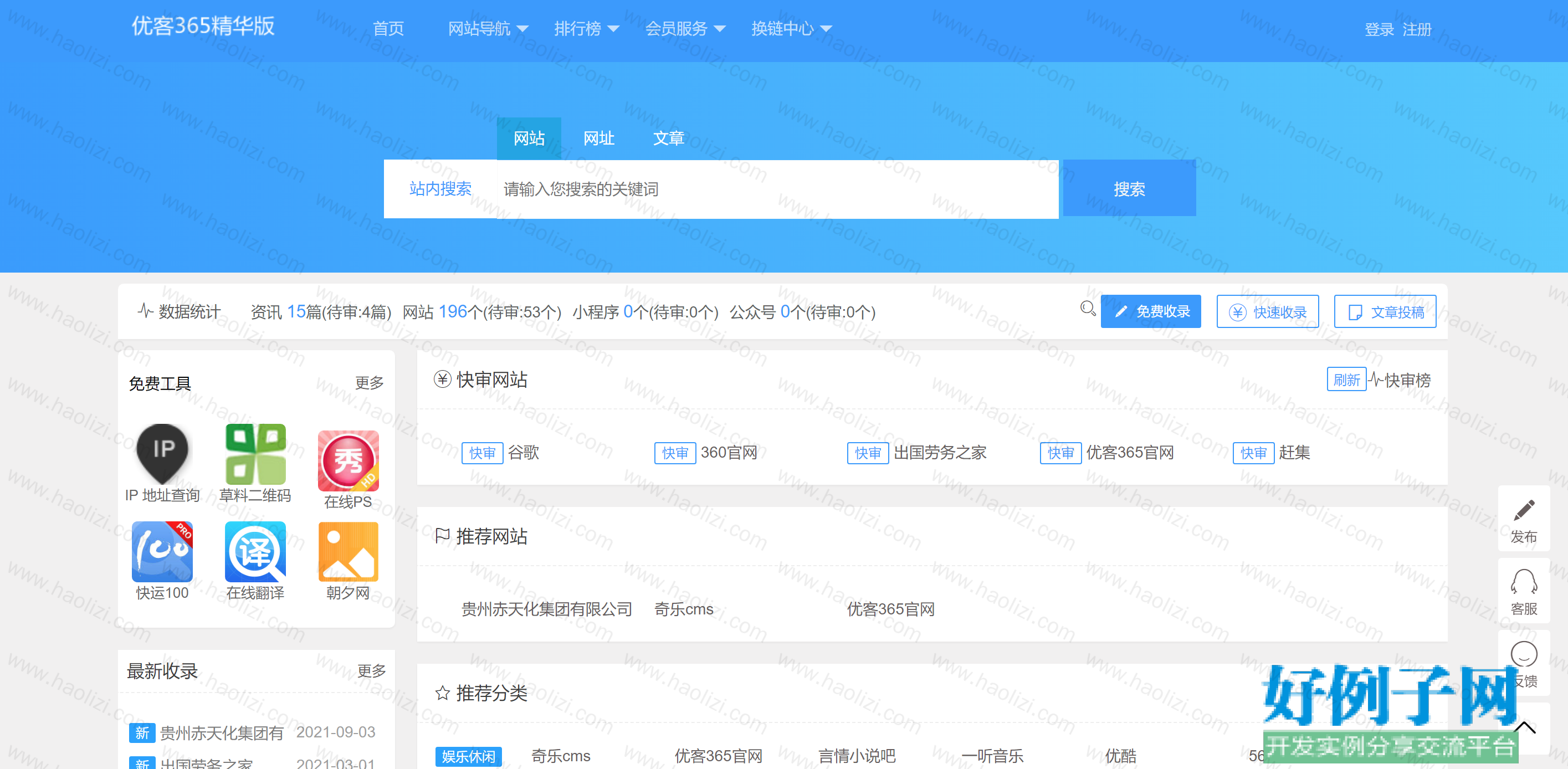Select the 网站 search tab
1568x769 pixels.
click(529, 138)
